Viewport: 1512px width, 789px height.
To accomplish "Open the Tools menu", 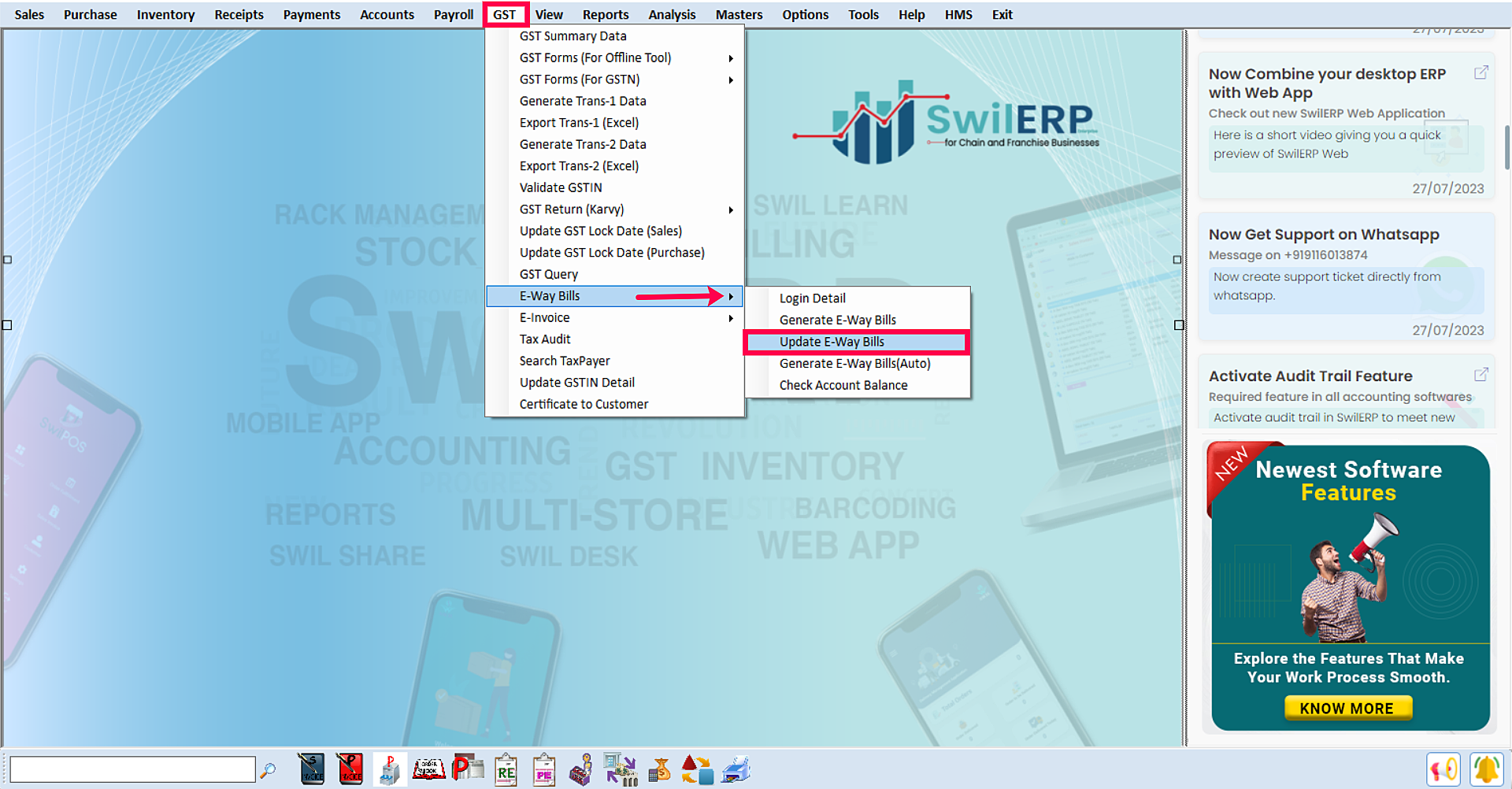I will coord(863,14).
